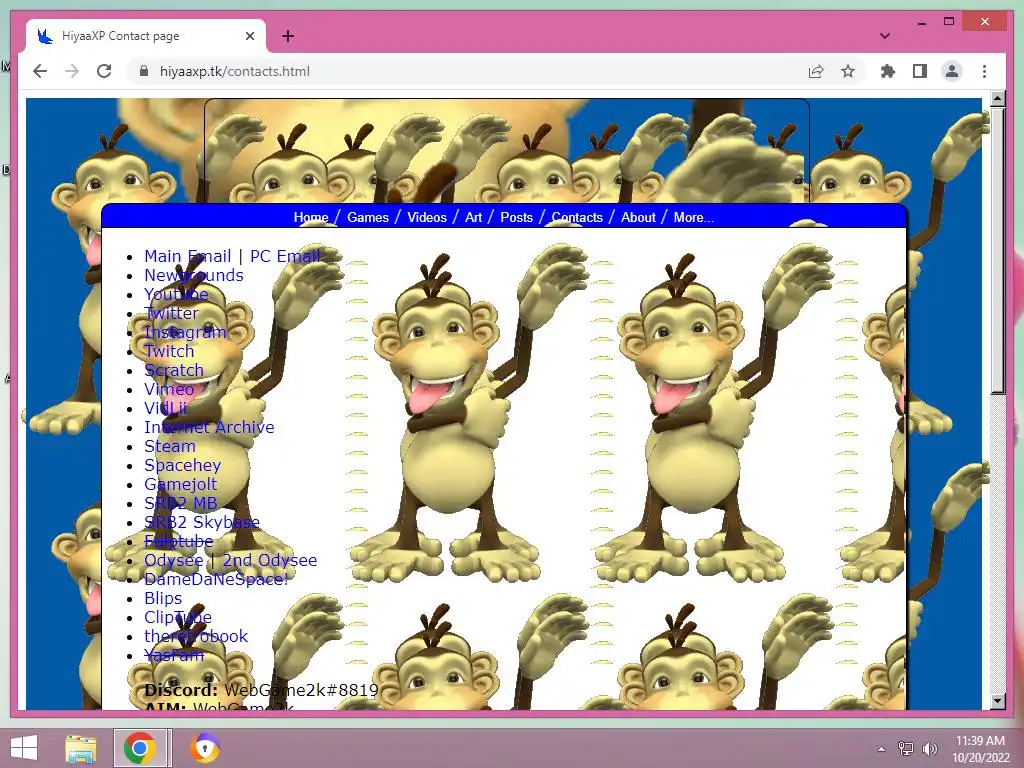Viewport: 1024px width, 768px height.
Task: Share this page using the share icon
Action: coord(816,71)
